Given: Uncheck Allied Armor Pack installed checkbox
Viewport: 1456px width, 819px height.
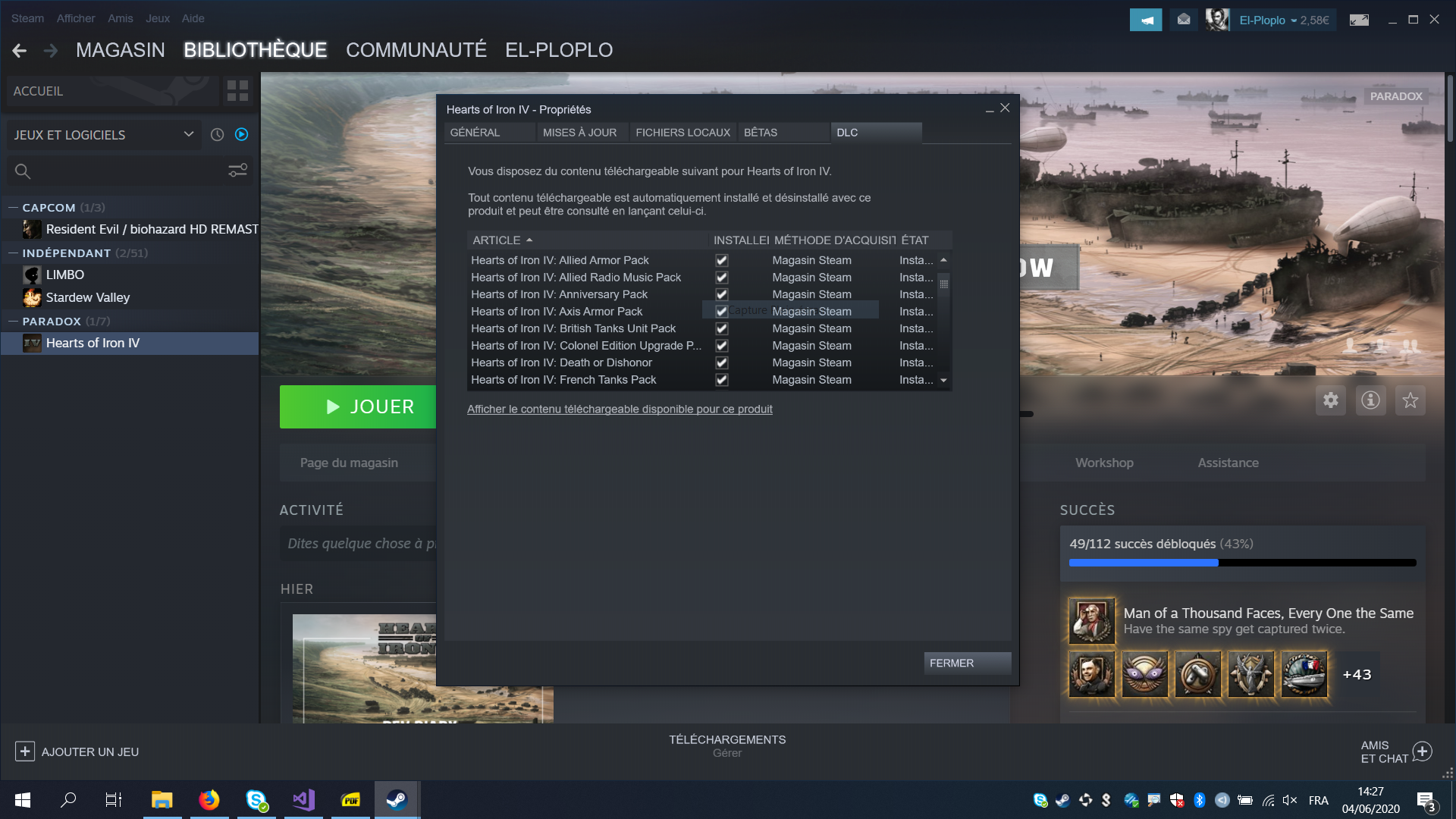Looking at the screenshot, I should (x=722, y=260).
